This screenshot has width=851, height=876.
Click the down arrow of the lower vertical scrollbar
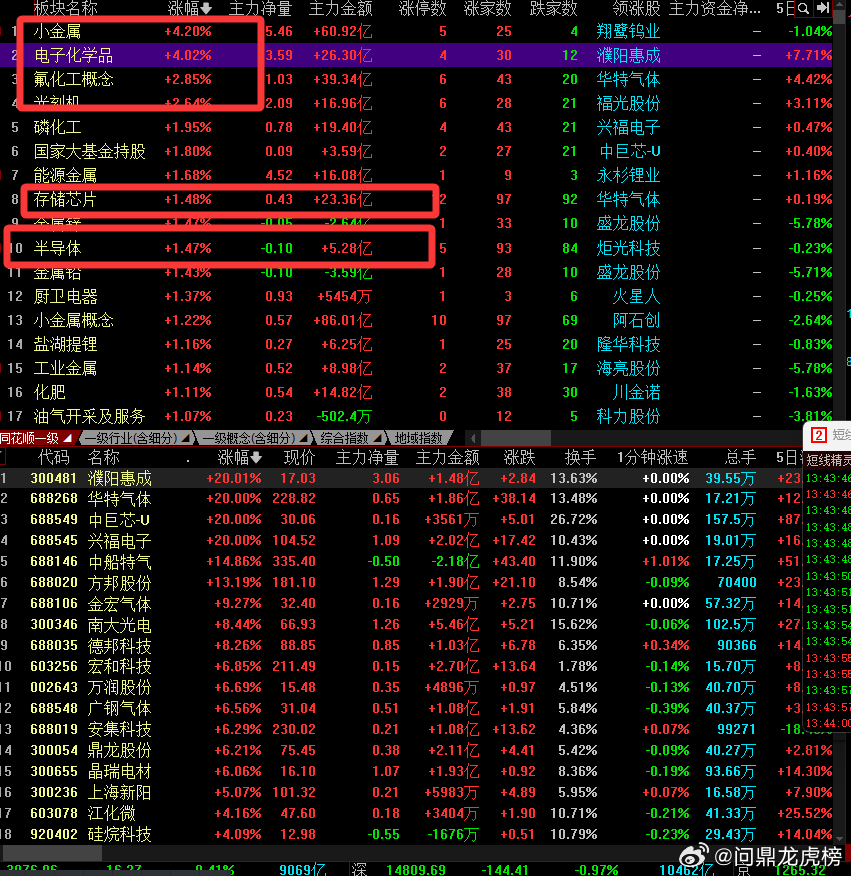(x=840, y=839)
